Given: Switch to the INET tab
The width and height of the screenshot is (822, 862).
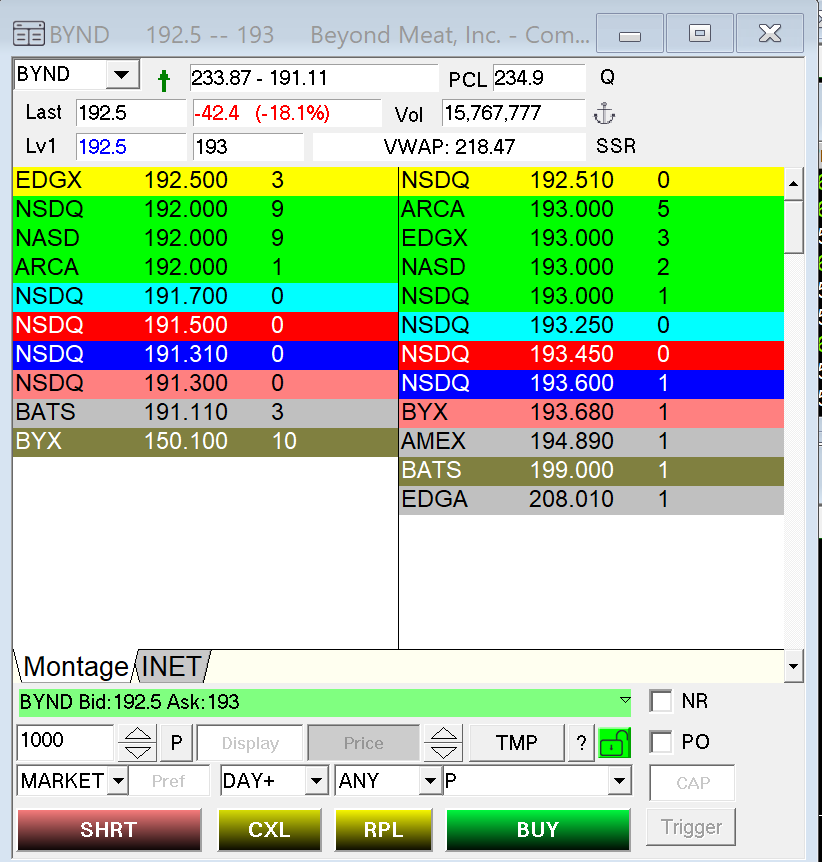Looking at the screenshot, I should pos(171,666).
